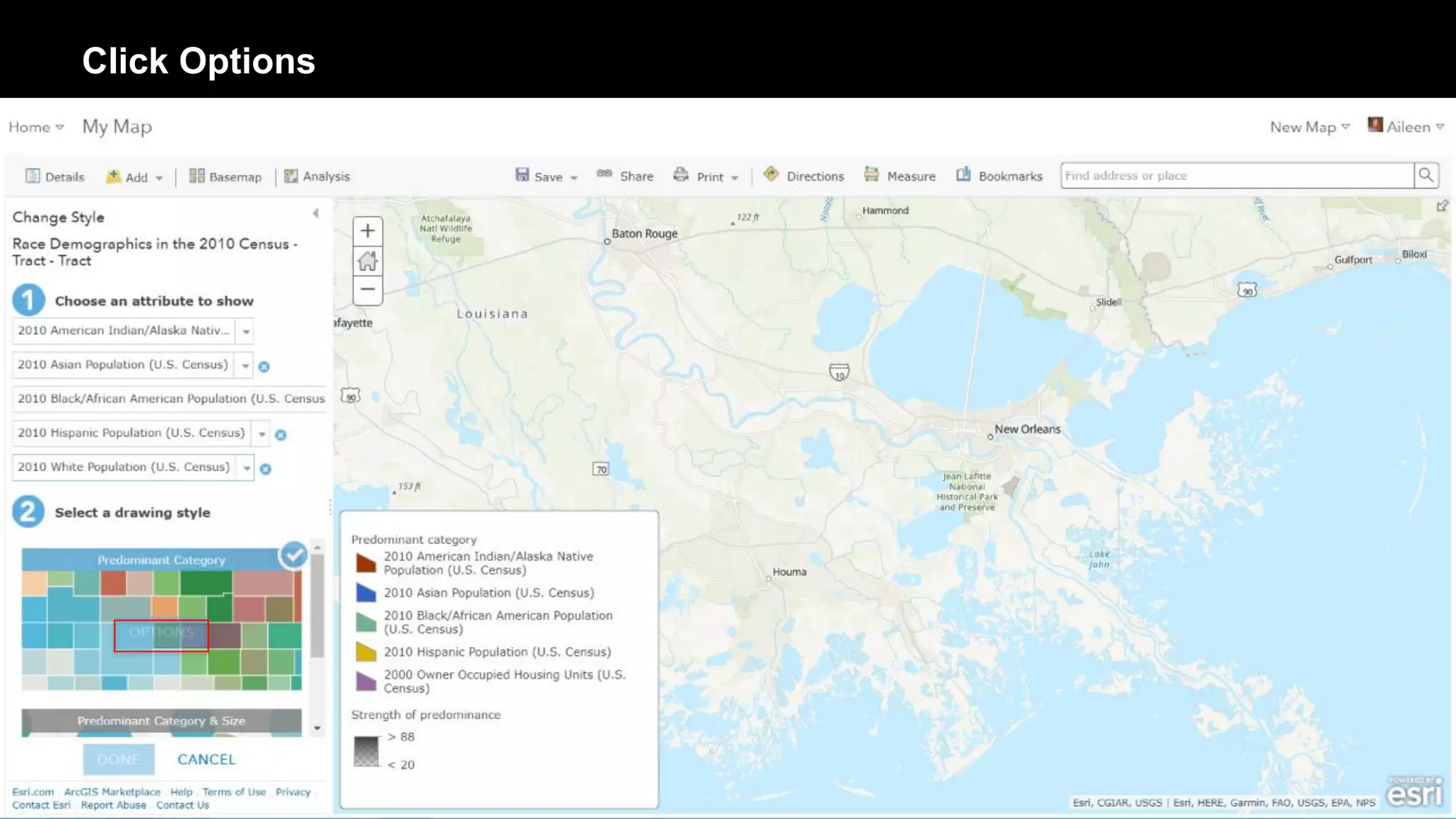The height and width of the screenshot is (819, 1456).
Task: Expand the American Indian/Alaska Native attribute dropdown
Action: pyautogui.click(x=246, y=331)
